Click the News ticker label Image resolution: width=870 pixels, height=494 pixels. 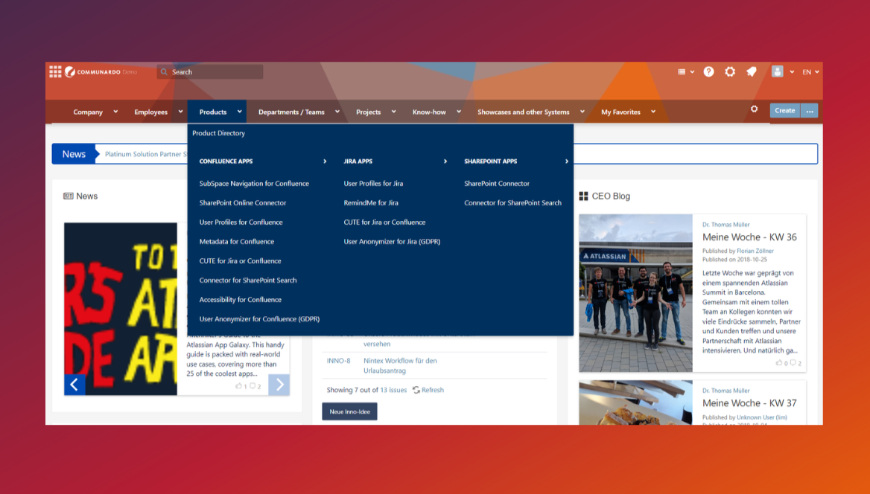[x=74, y=154]
